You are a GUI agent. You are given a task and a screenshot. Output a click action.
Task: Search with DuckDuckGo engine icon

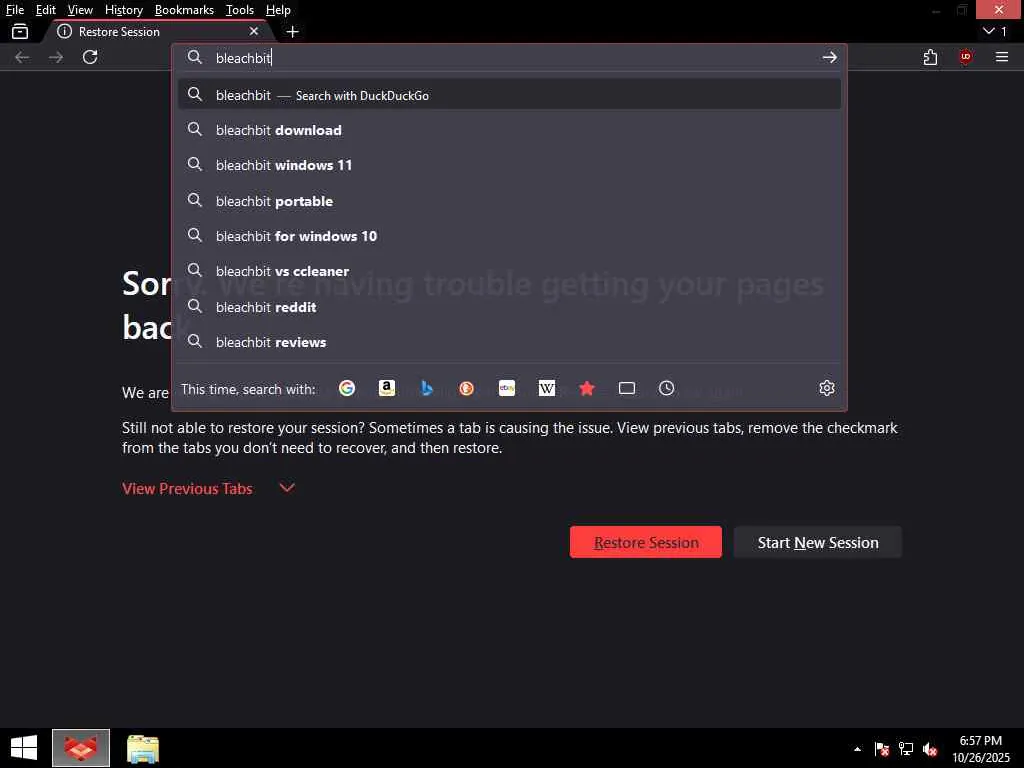466,389
